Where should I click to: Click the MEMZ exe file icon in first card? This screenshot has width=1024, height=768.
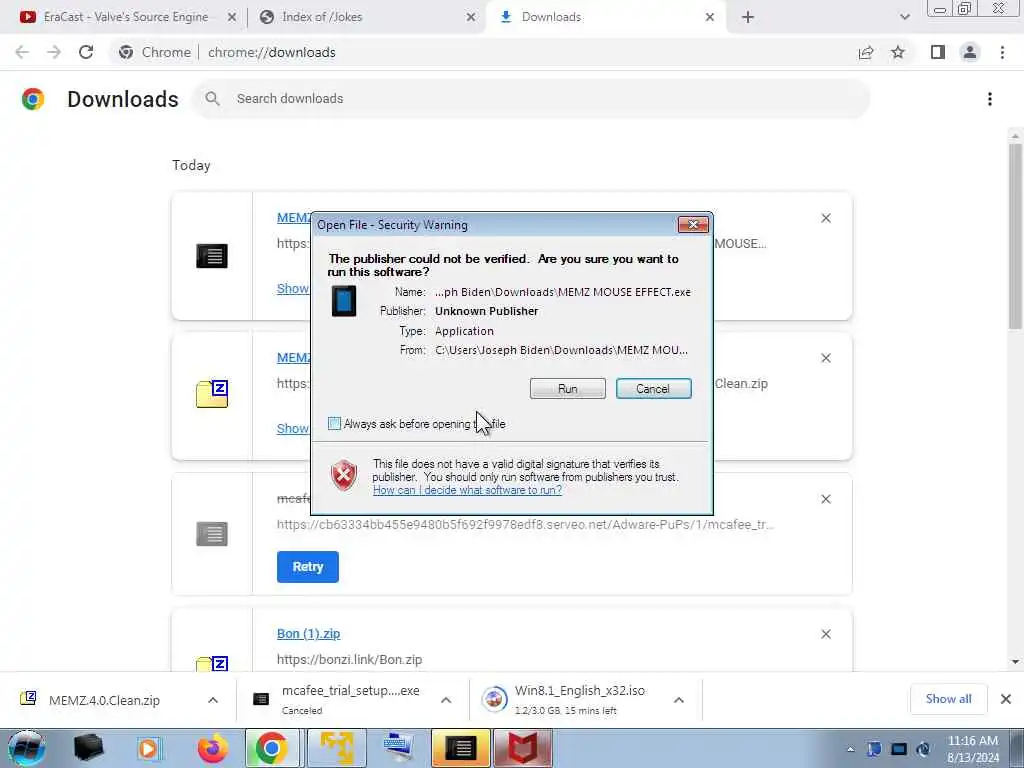[212, 255]
